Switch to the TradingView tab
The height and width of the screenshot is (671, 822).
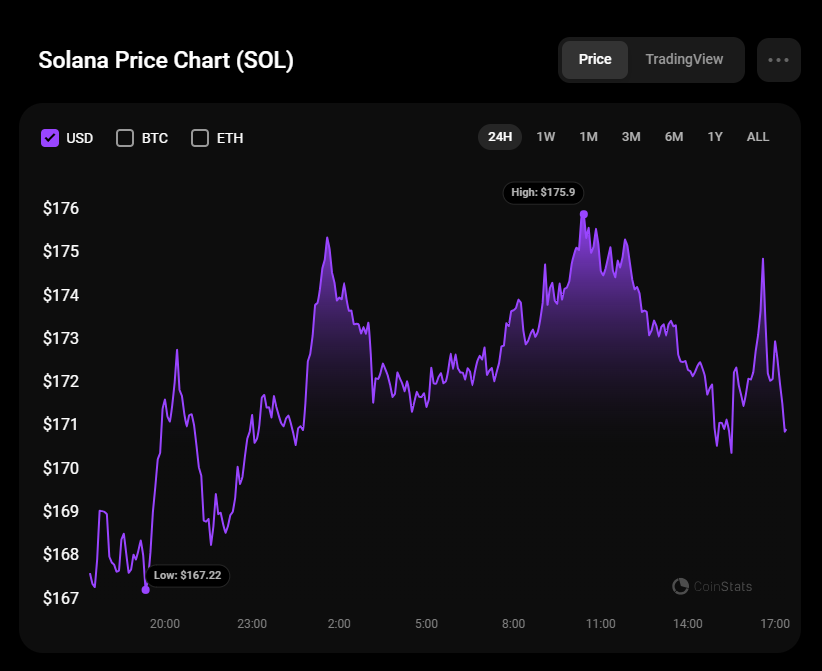coord(684,60)
